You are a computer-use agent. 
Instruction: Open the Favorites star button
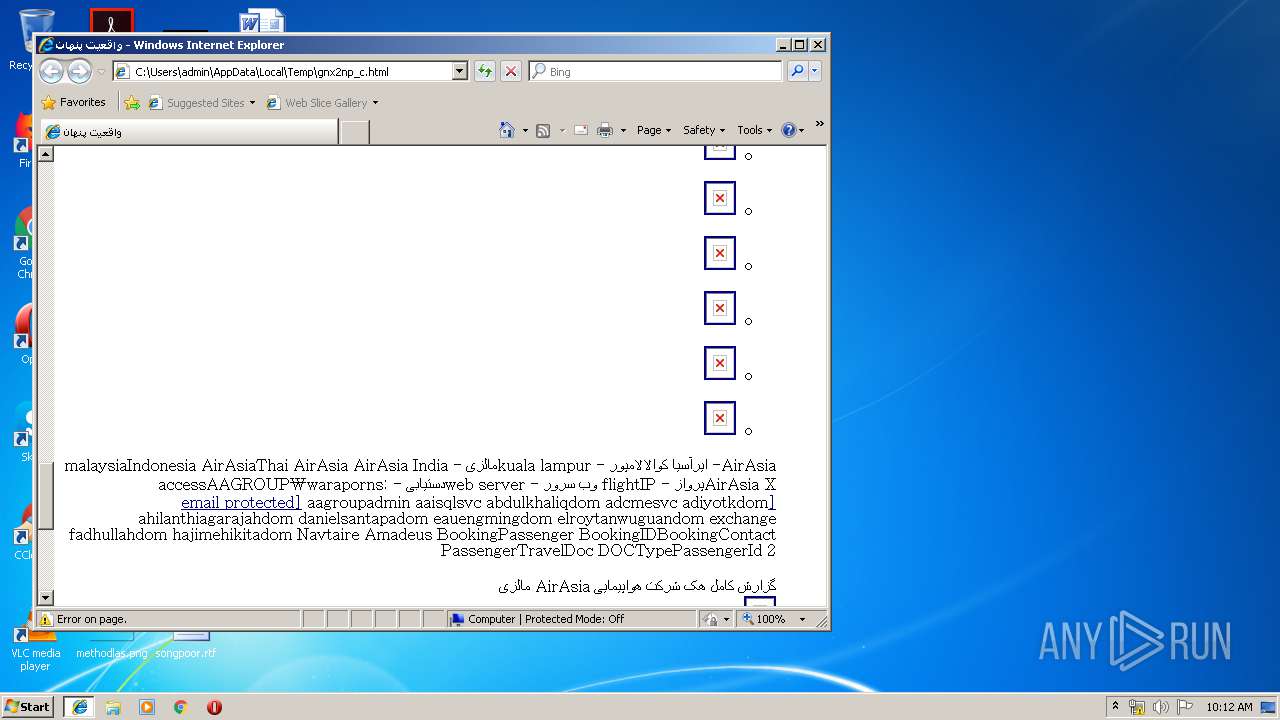(x=73, y=102)
